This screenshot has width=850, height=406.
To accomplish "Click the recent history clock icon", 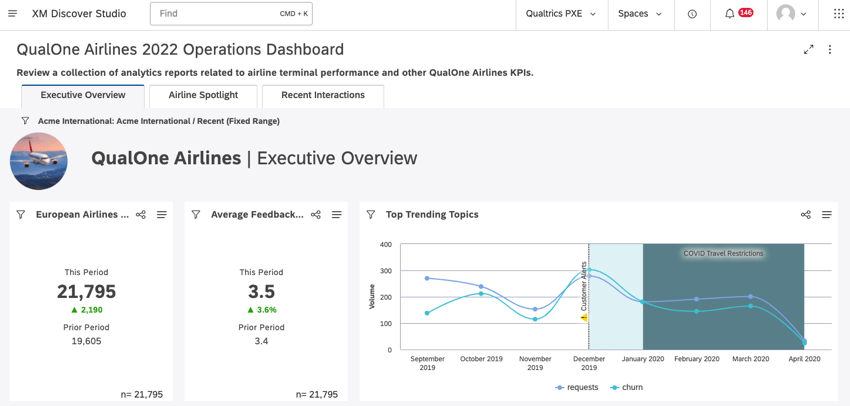I will tap(692, 14).
